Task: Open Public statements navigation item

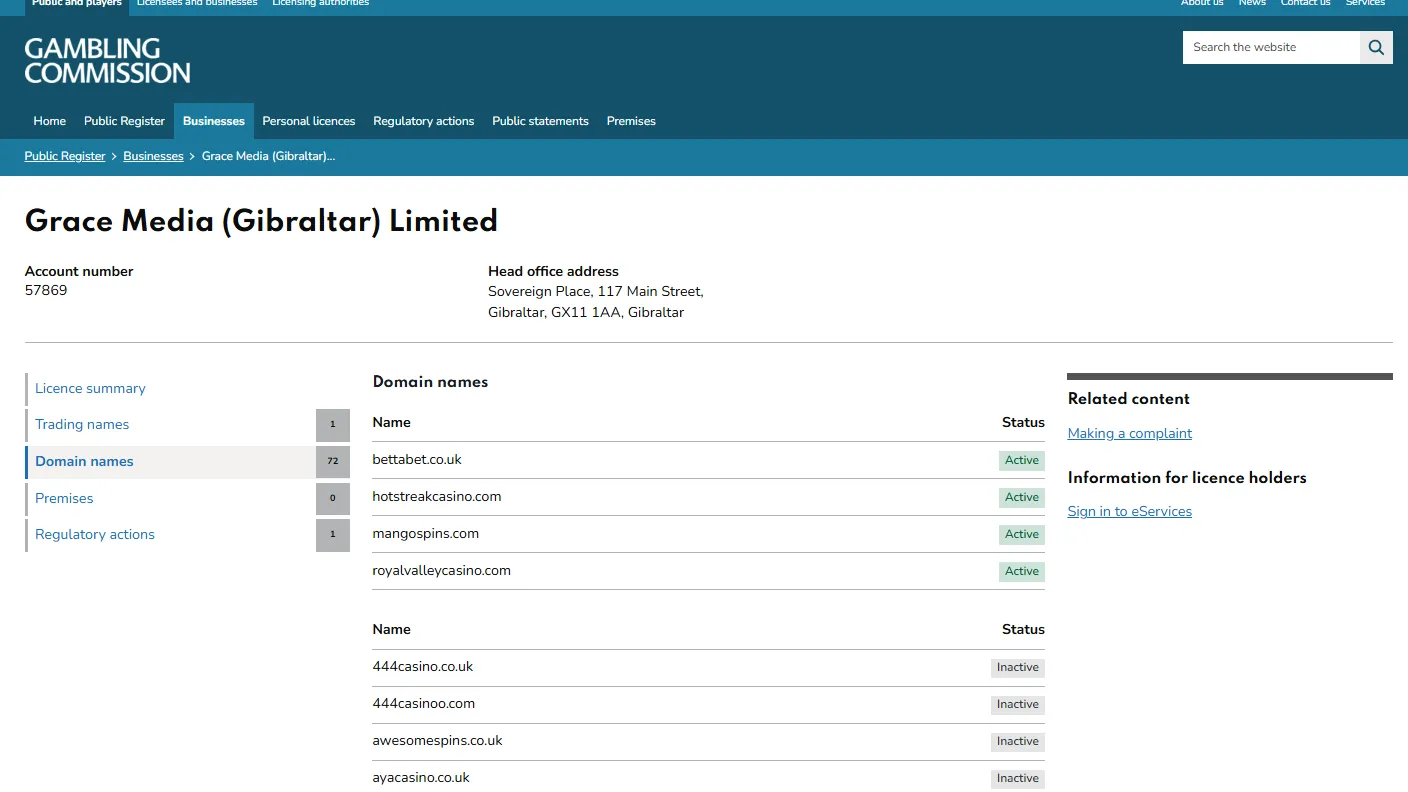Action: click(x=540, y=121)
